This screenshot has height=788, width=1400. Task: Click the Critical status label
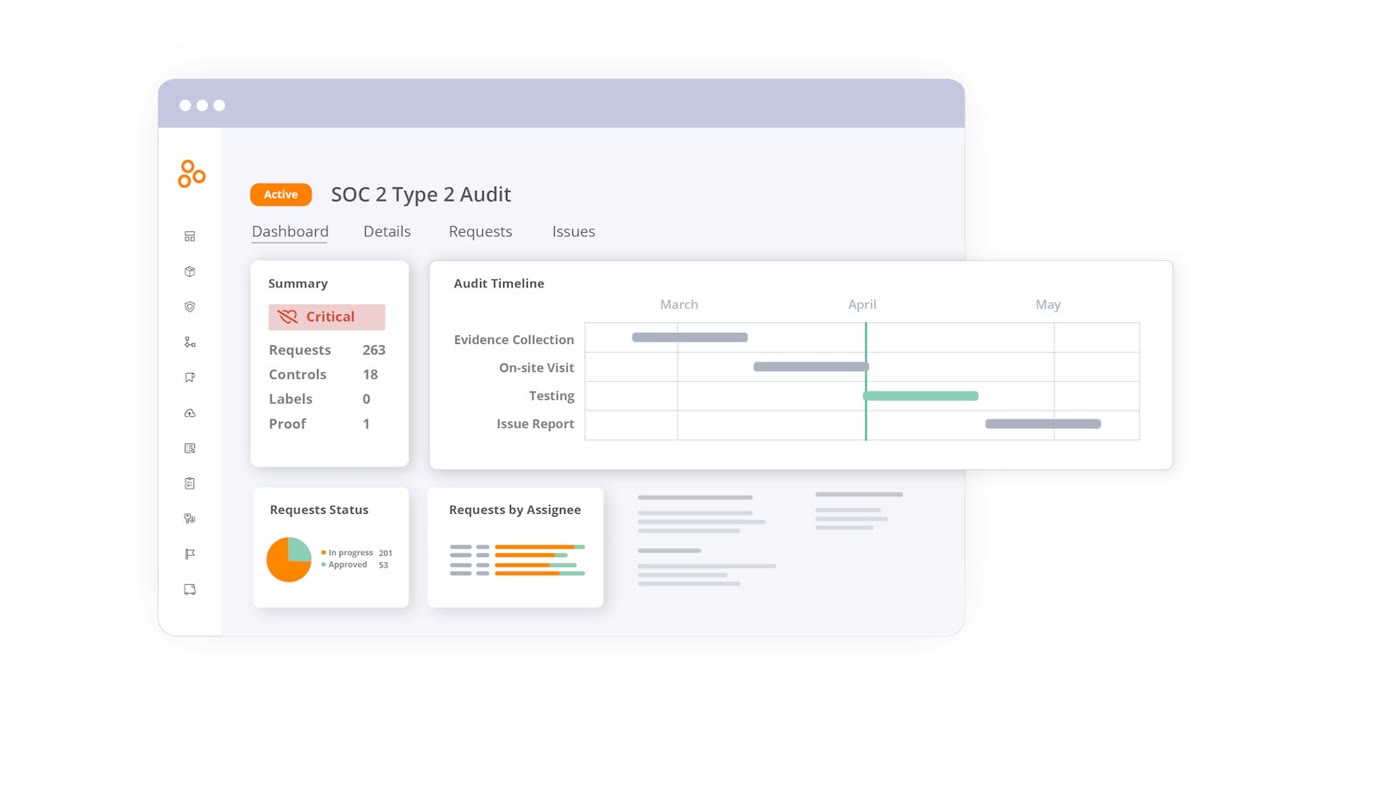[x=327, y=317]
